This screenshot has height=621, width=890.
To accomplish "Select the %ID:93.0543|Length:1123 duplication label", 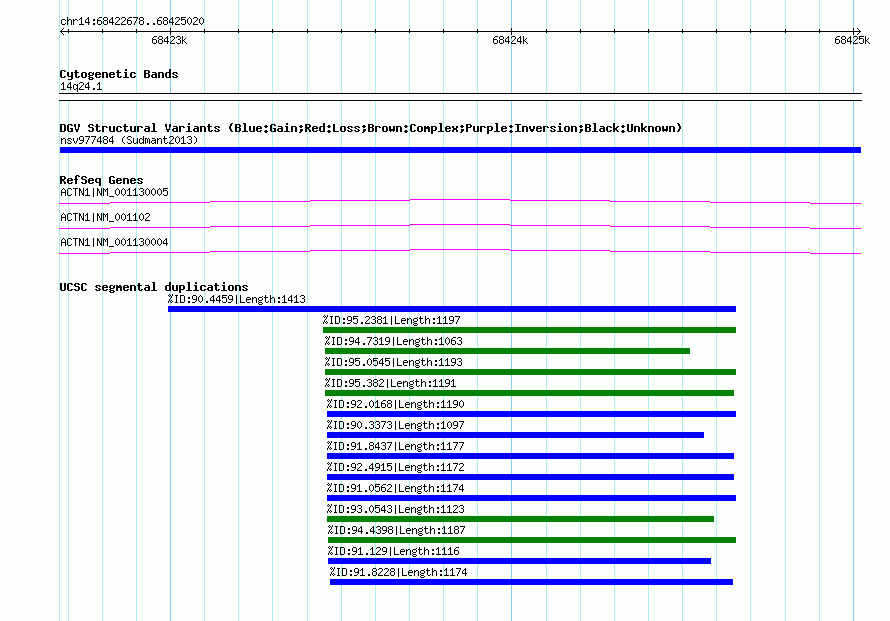I will [396, 509].
